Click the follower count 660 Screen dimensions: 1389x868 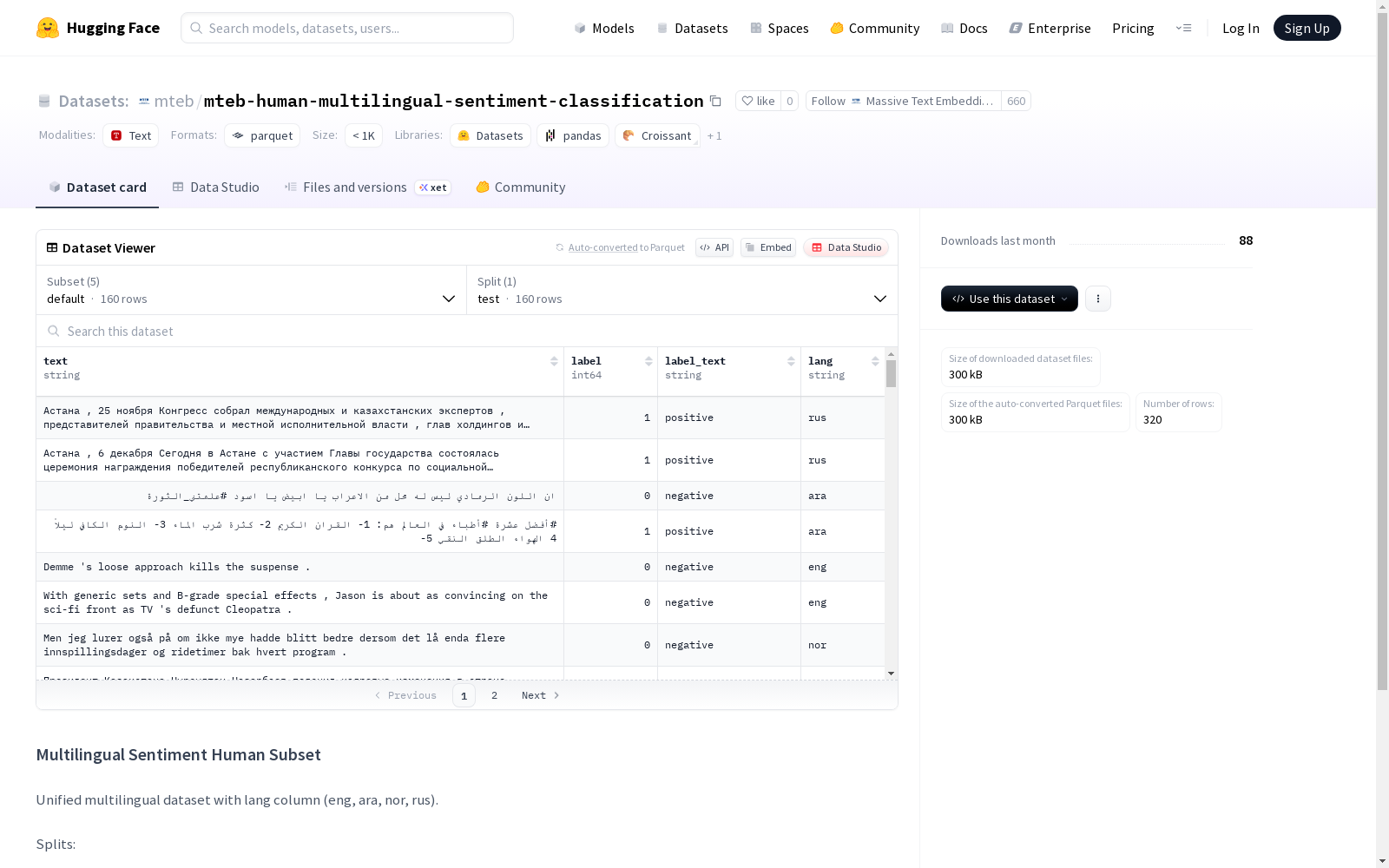1017,101
